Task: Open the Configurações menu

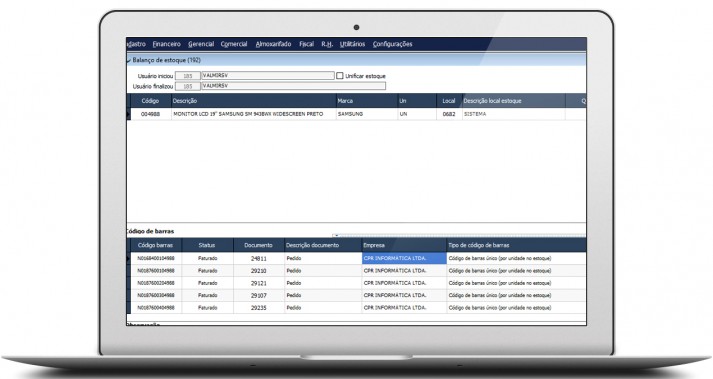Action: coord(392,44)
